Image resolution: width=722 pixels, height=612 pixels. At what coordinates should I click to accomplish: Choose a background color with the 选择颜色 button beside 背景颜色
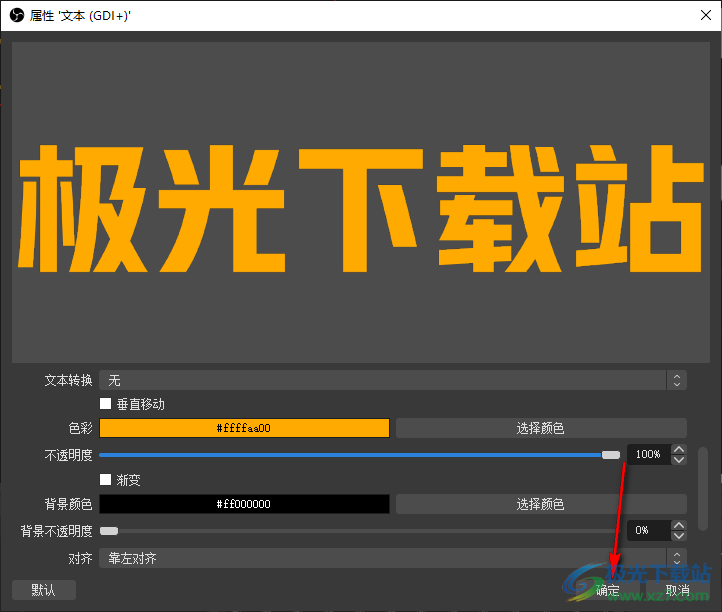tap(541, 504)
